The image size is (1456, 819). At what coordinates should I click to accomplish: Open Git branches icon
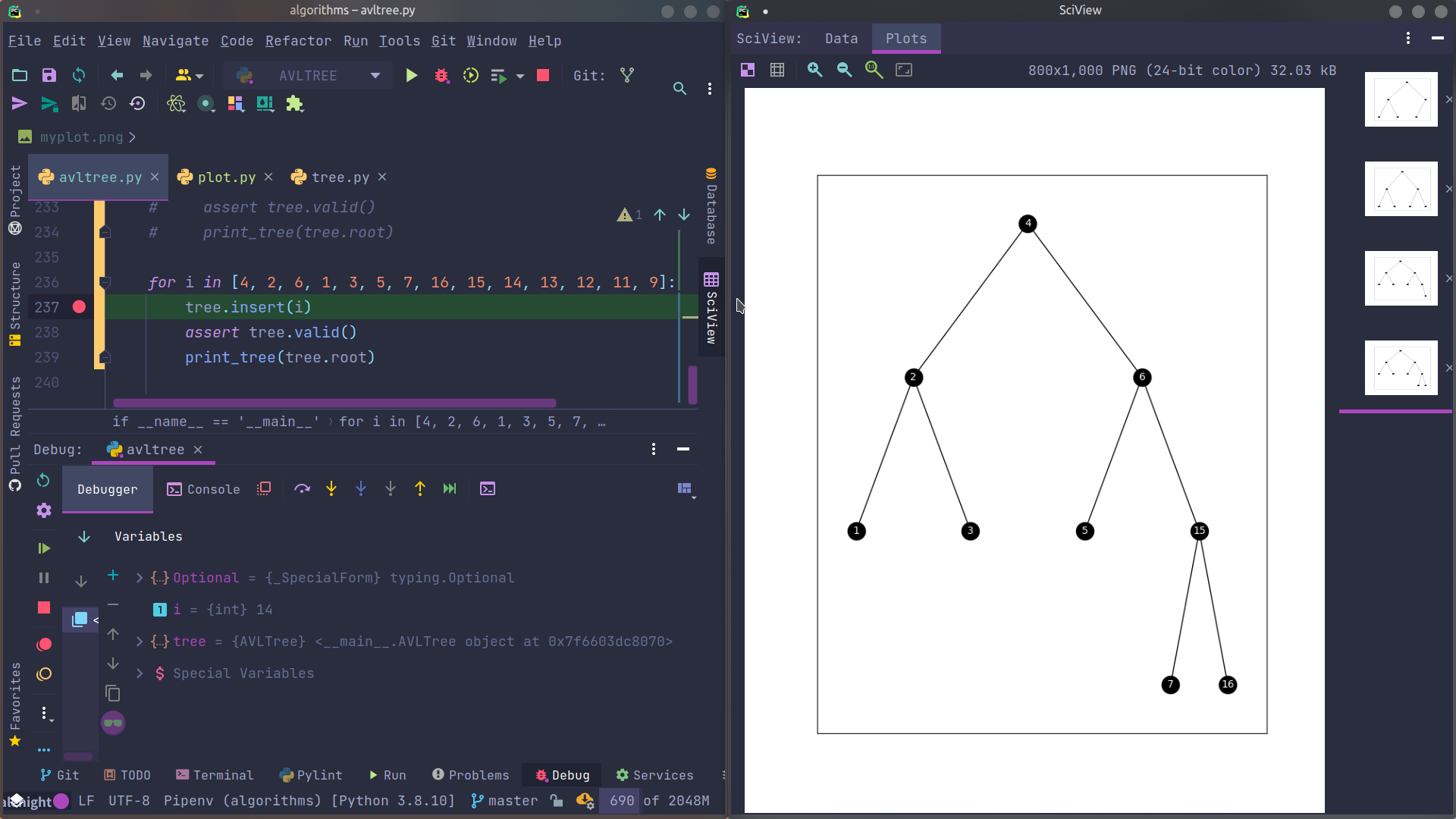(x=627, y=75)
